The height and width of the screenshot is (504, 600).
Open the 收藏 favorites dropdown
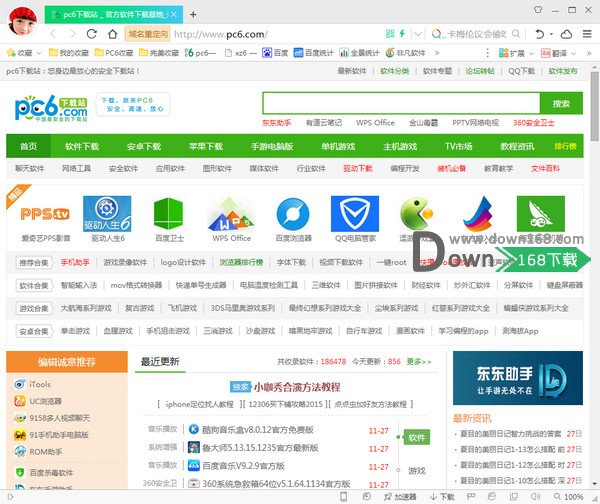click(24, 53)
